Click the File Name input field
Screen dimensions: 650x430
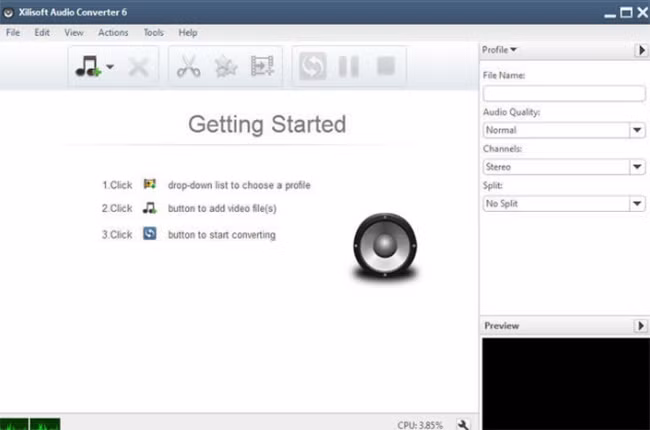(563, 93)
